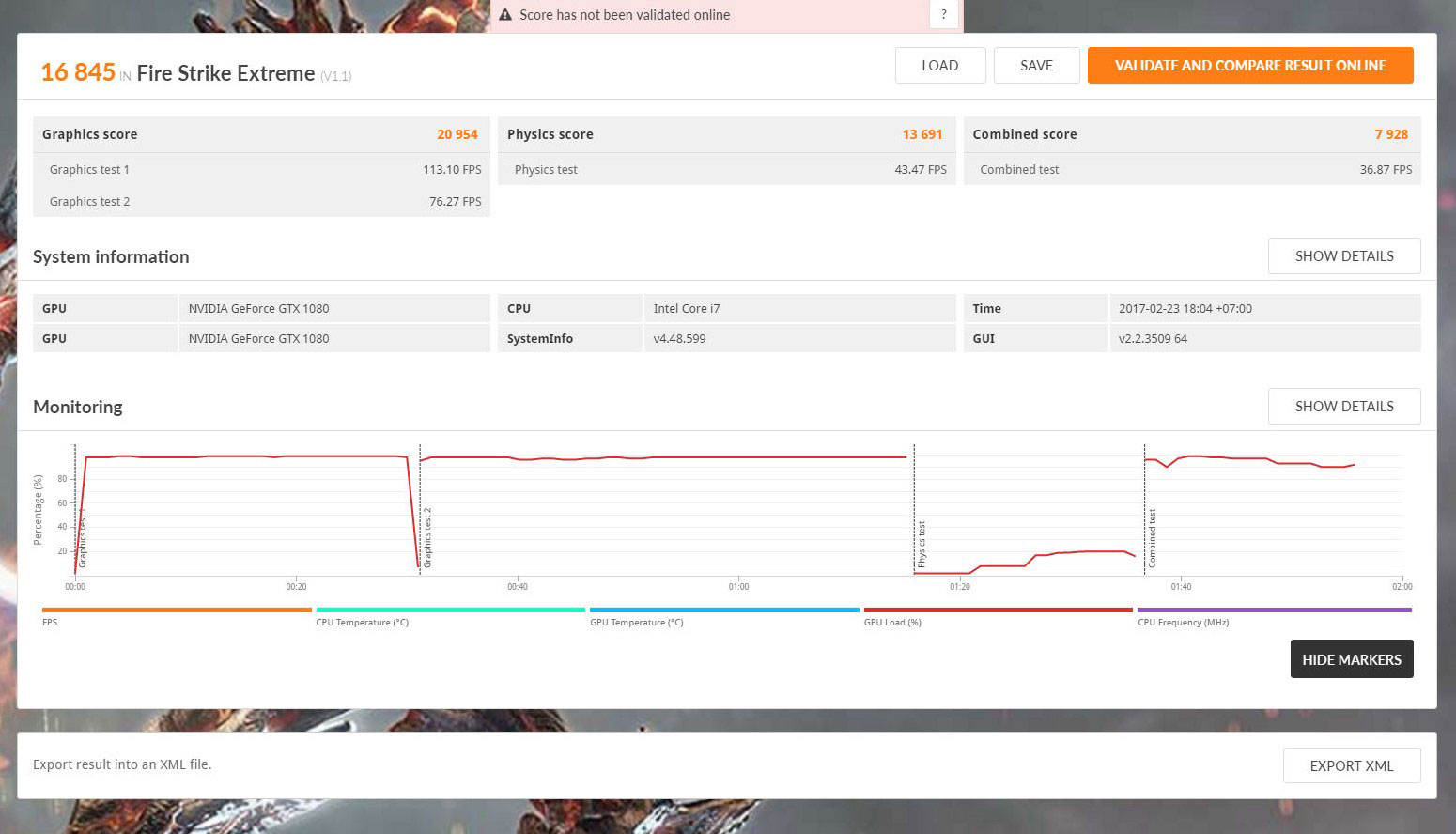Hide markers on the monitoring chart
This screenshot has width=1456, height=834.
click(x=1351, y=659)
